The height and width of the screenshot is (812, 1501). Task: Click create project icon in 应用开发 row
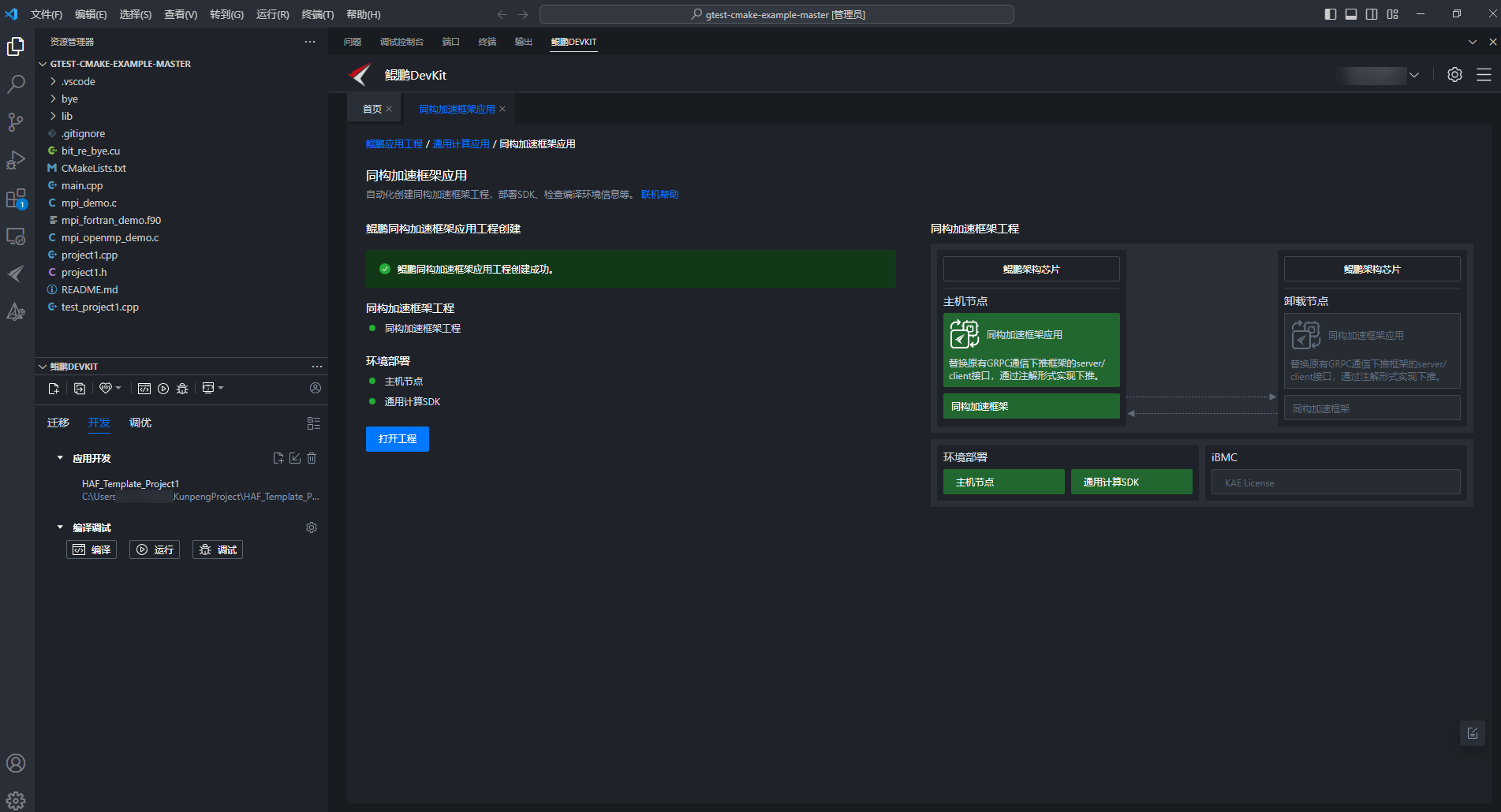278,458
